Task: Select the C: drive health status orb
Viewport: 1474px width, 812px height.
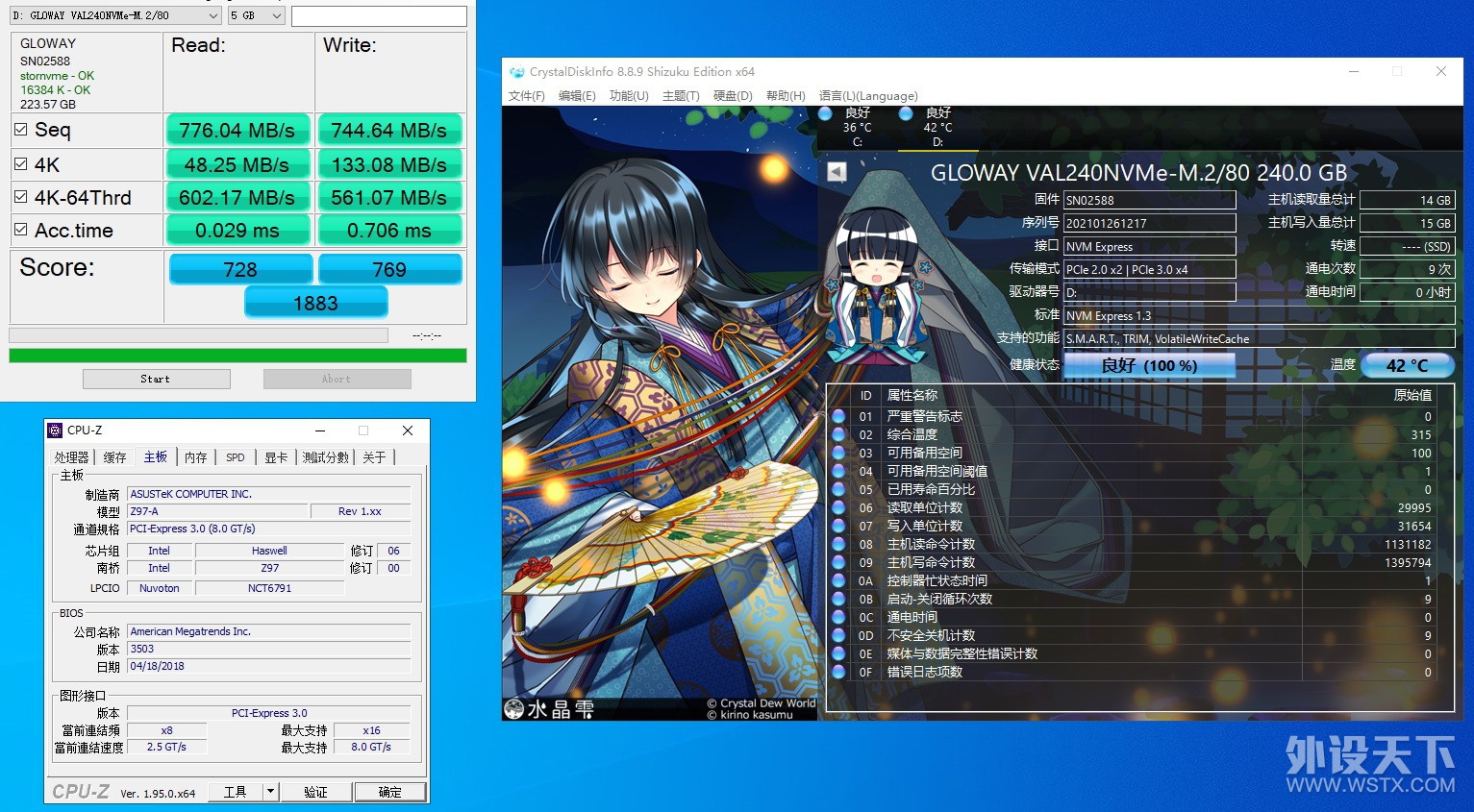Action: 825,113
